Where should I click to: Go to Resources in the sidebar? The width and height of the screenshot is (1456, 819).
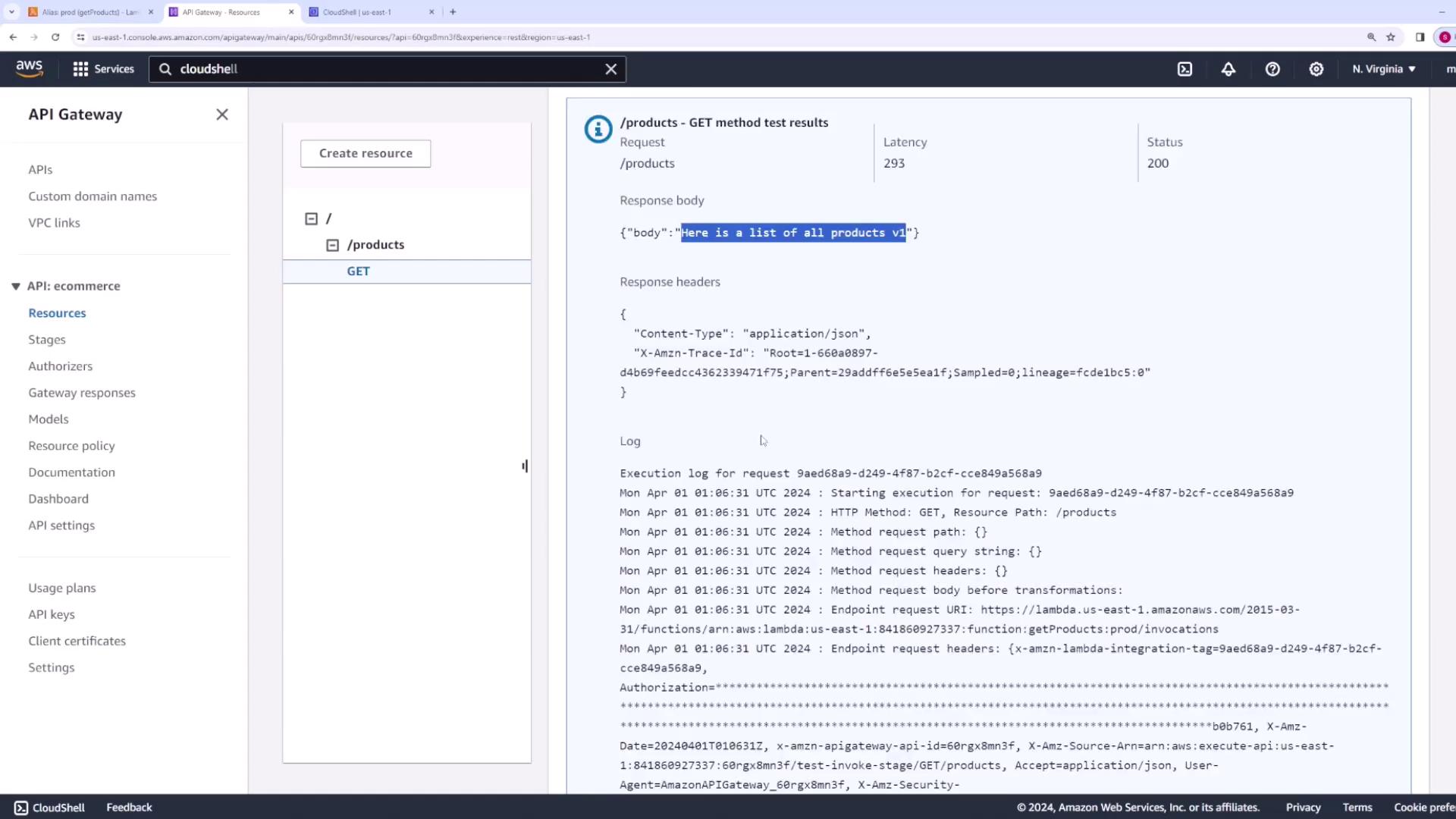pyautogui.click(x=57, y=313)
